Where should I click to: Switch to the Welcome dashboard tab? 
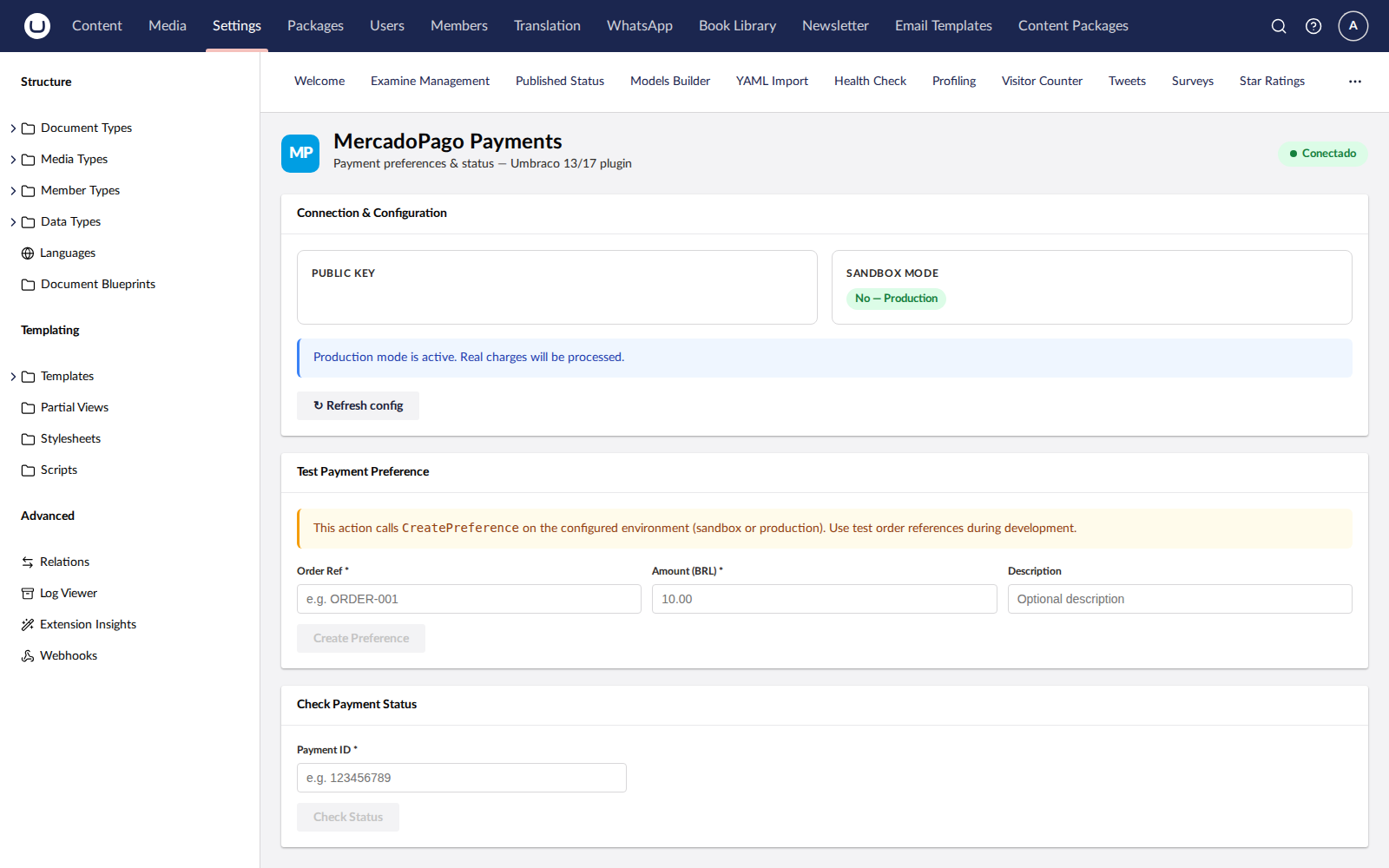coord(319,82)
